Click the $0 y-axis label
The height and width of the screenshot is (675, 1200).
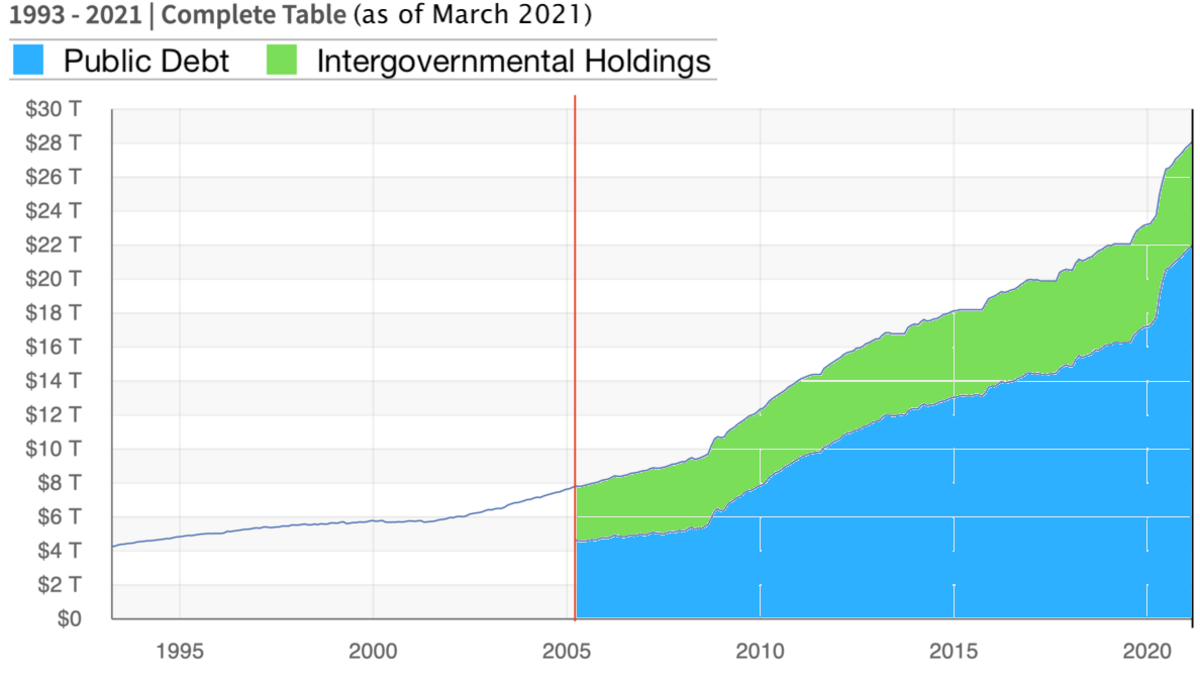pyautogui.click(x=68, y=619)
